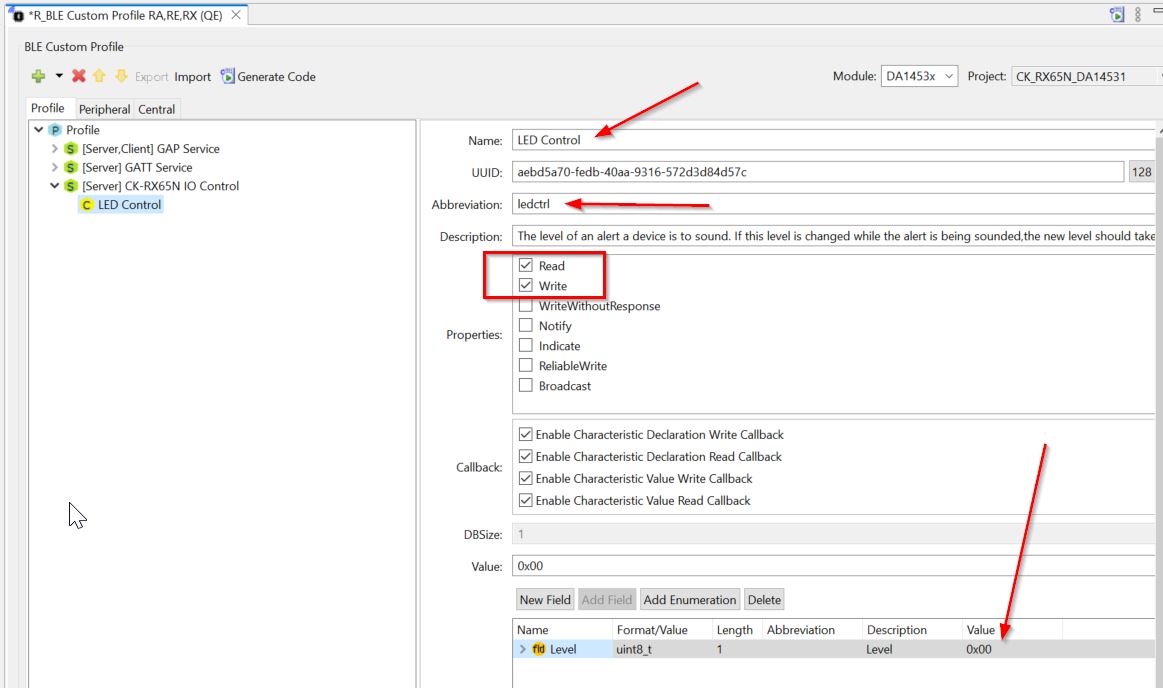Click the Name field containing LED Control
1163x688 pixels.
pos(833,140)
